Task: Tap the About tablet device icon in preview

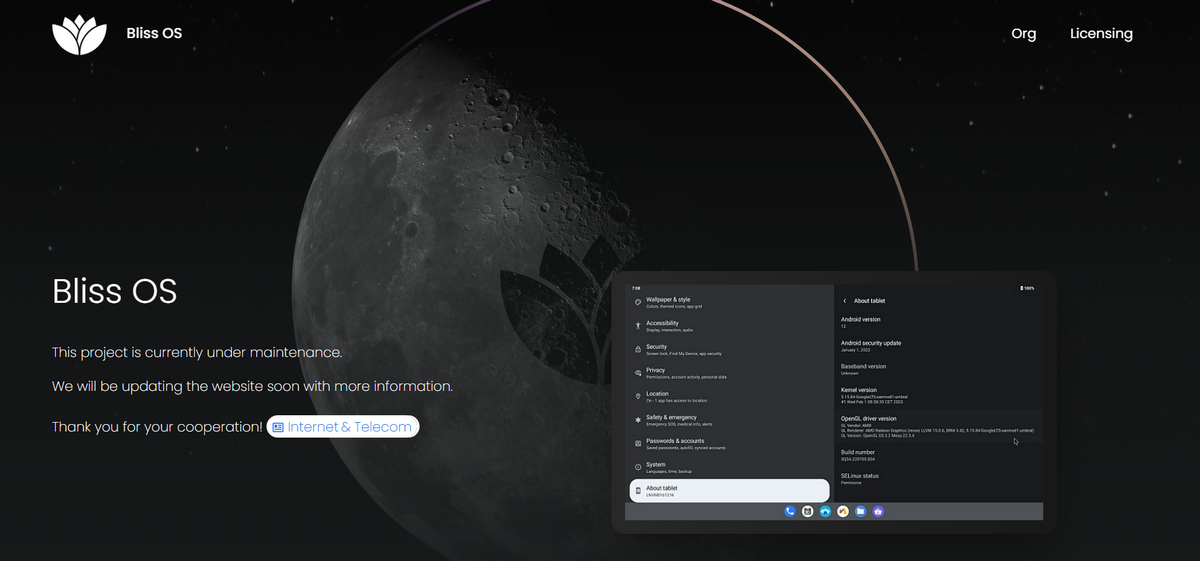Action: coord(637,490)
